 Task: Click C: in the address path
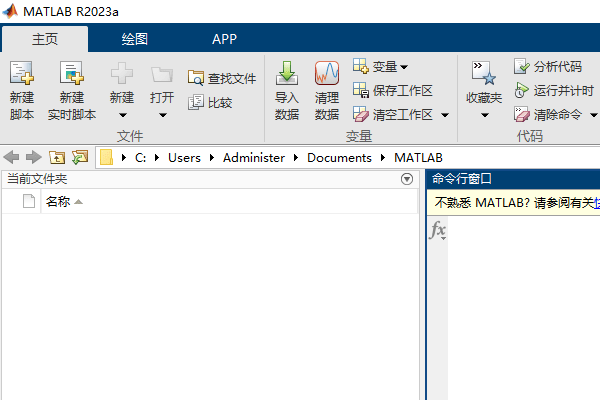point(140,157)
